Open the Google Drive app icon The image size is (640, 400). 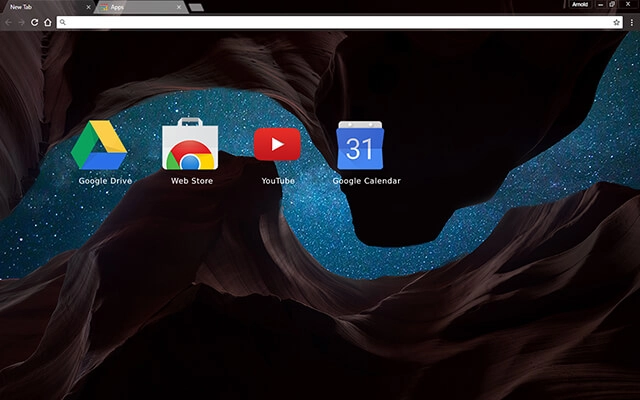point(99,145)
